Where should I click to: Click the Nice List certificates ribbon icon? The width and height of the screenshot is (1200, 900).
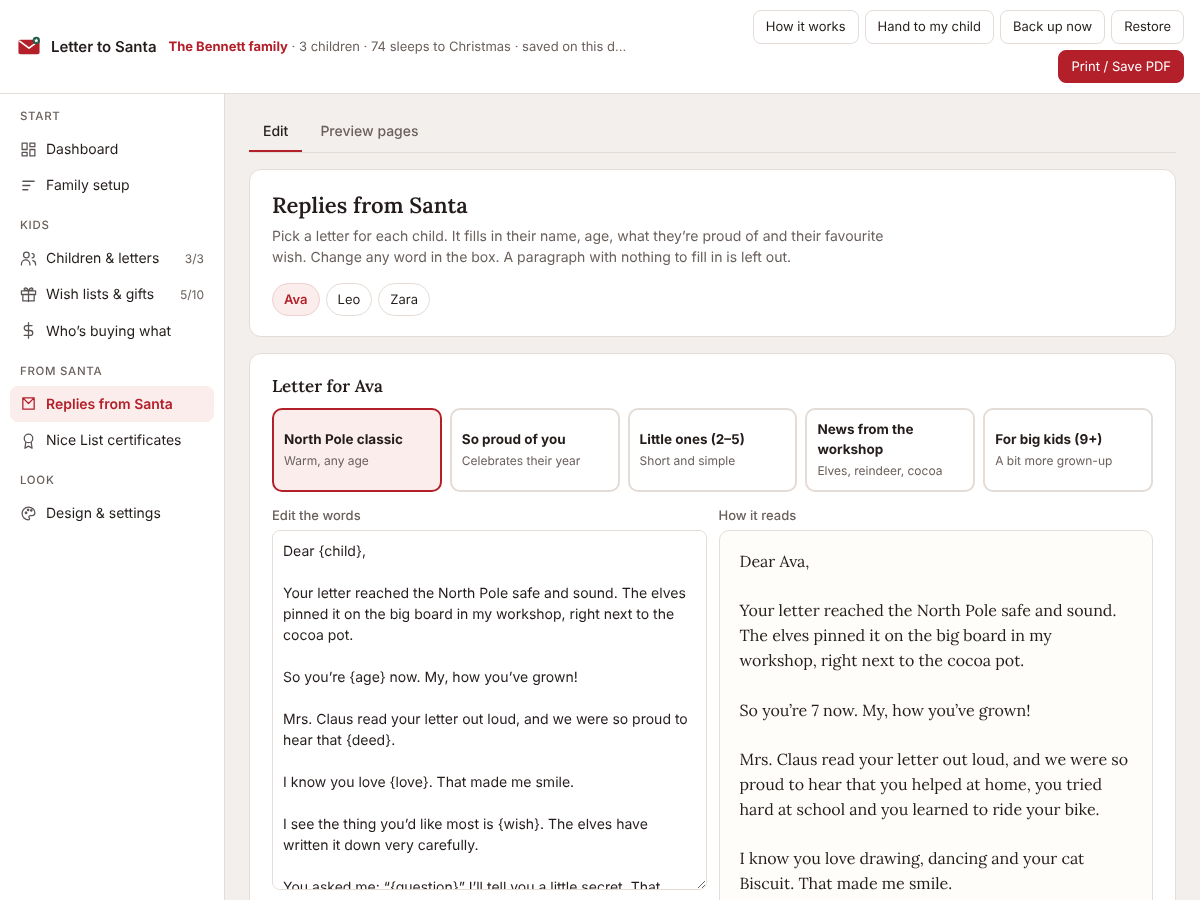click(x=28, y=440)
